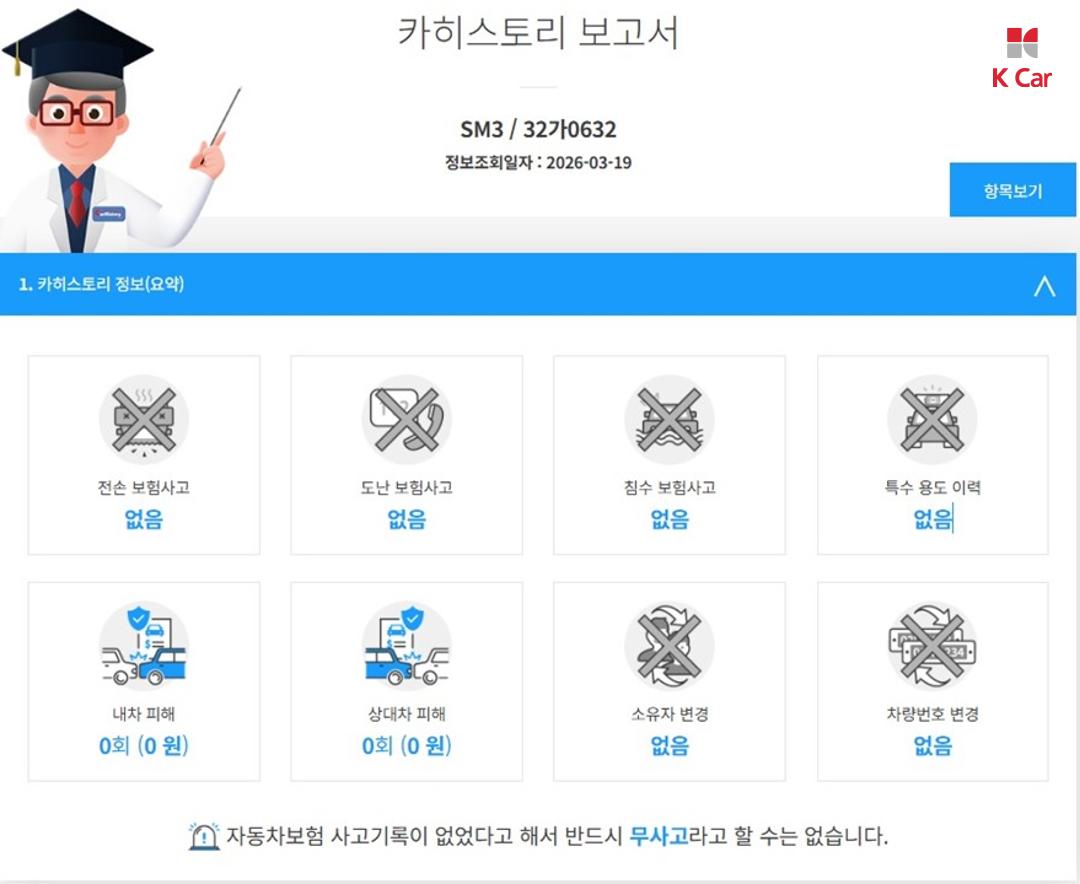Open the 항목보기 button
Screen dimensions: 1080x884
(1012, 190)
